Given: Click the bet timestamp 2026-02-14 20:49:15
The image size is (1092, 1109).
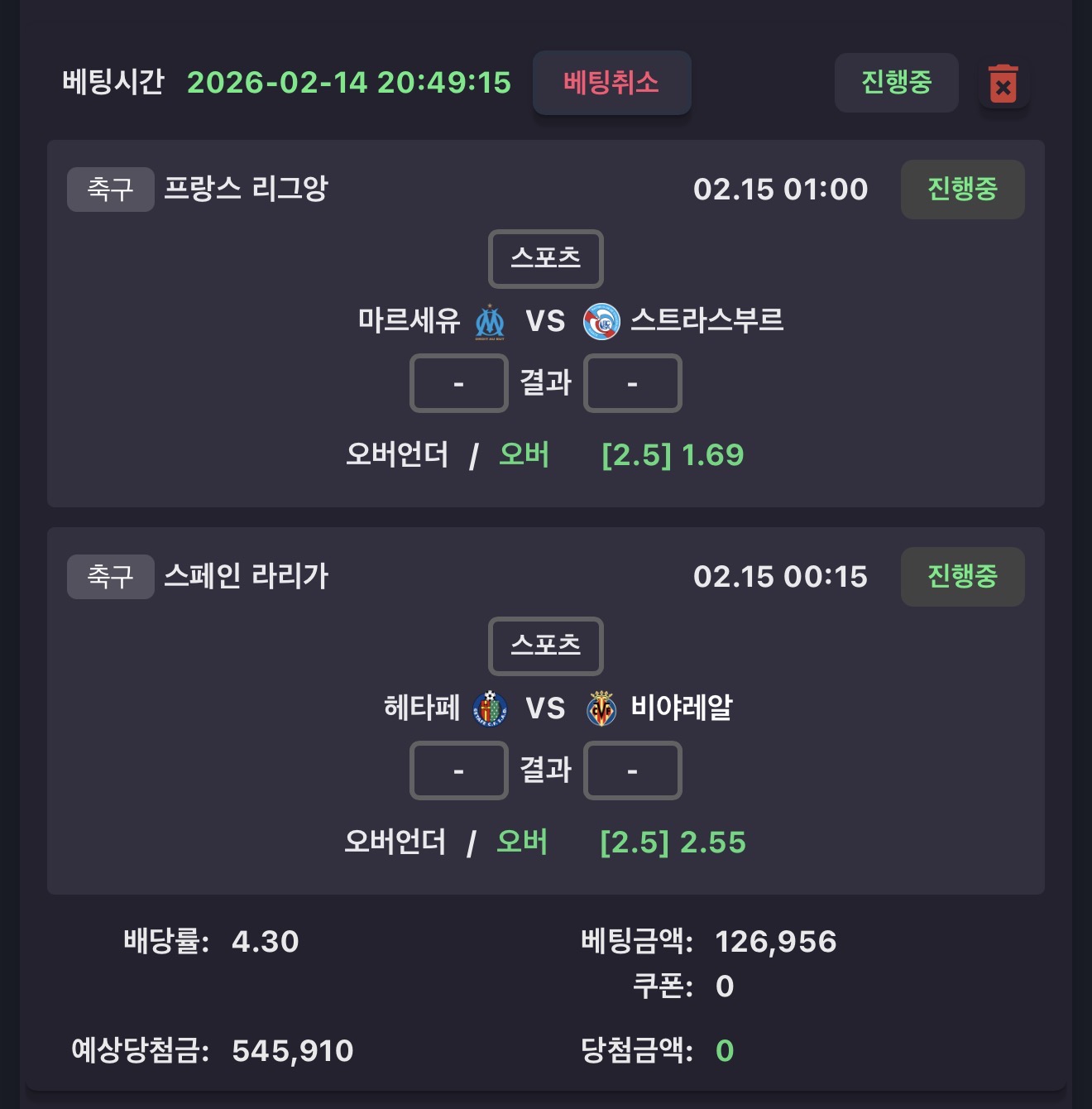Looking at the screenshot, I should [x=348, y=83].
